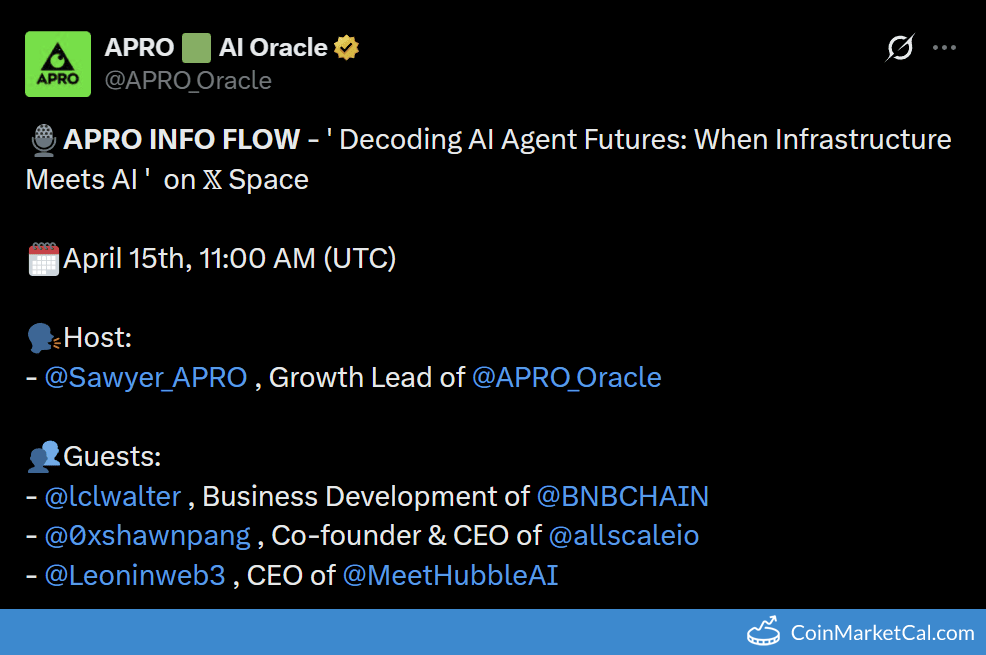Image resolution: width=986 pixels, height=655 pixels.
Task: Click the microphone emoji before APRO INFO FLOW
Action: (43, 140)
